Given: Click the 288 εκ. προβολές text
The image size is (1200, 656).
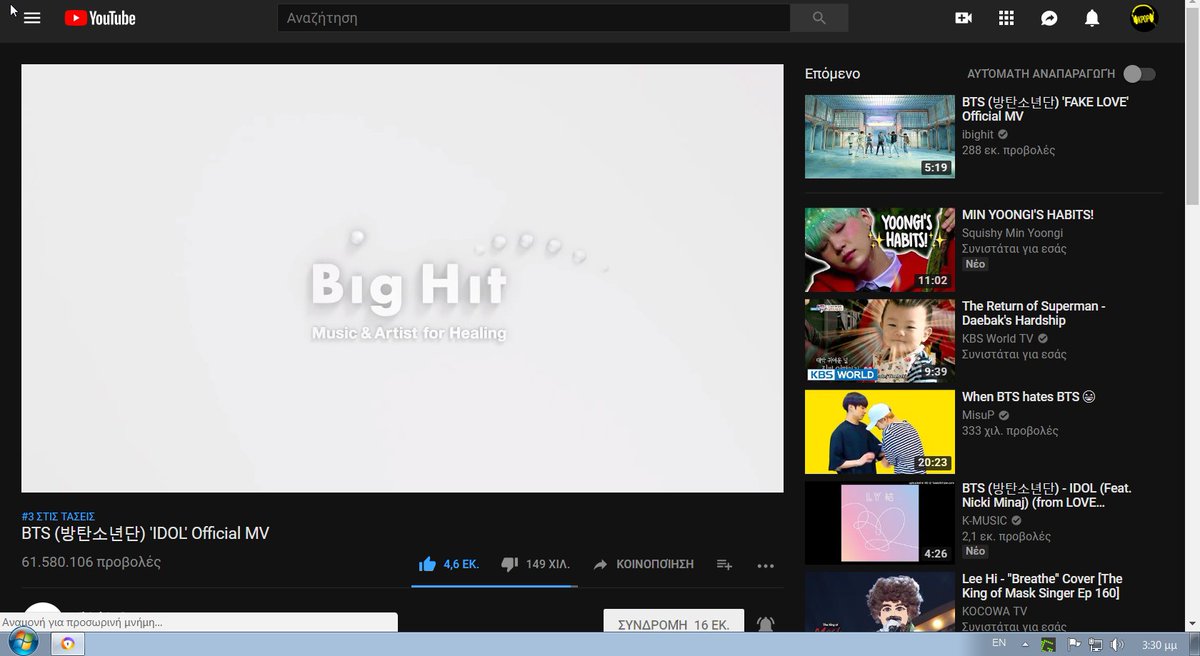Looking at the screenshot, I should [1008, 151].
